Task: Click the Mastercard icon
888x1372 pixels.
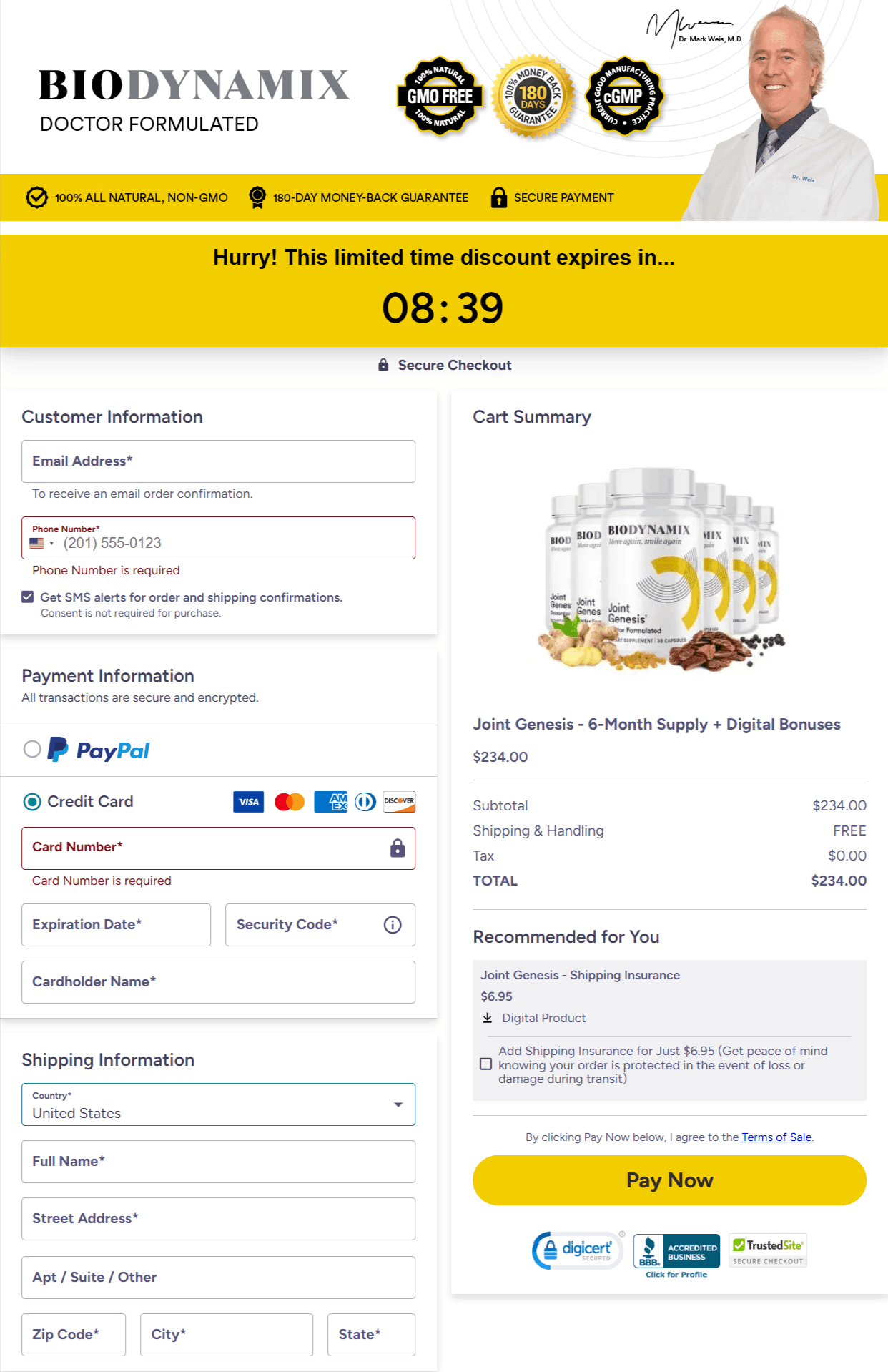Action: (289, 801)
